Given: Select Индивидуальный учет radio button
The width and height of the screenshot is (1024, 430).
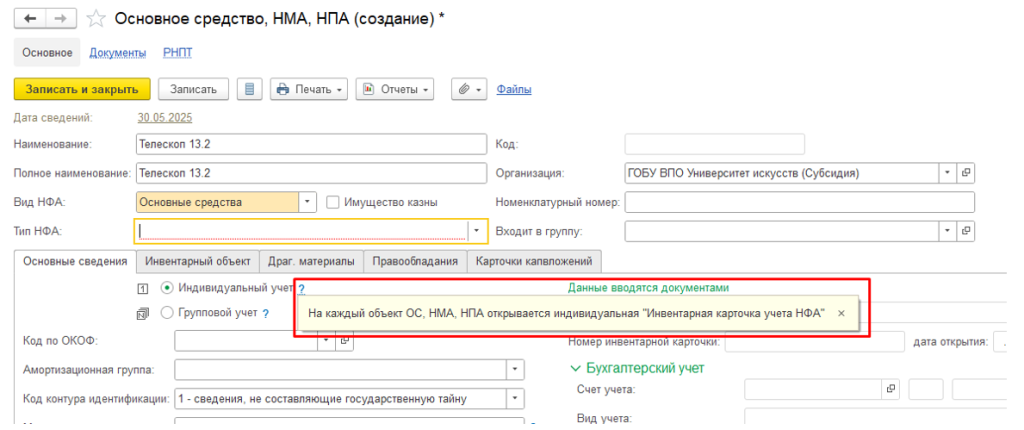Looking at the screenshot, I should [167, 288].
